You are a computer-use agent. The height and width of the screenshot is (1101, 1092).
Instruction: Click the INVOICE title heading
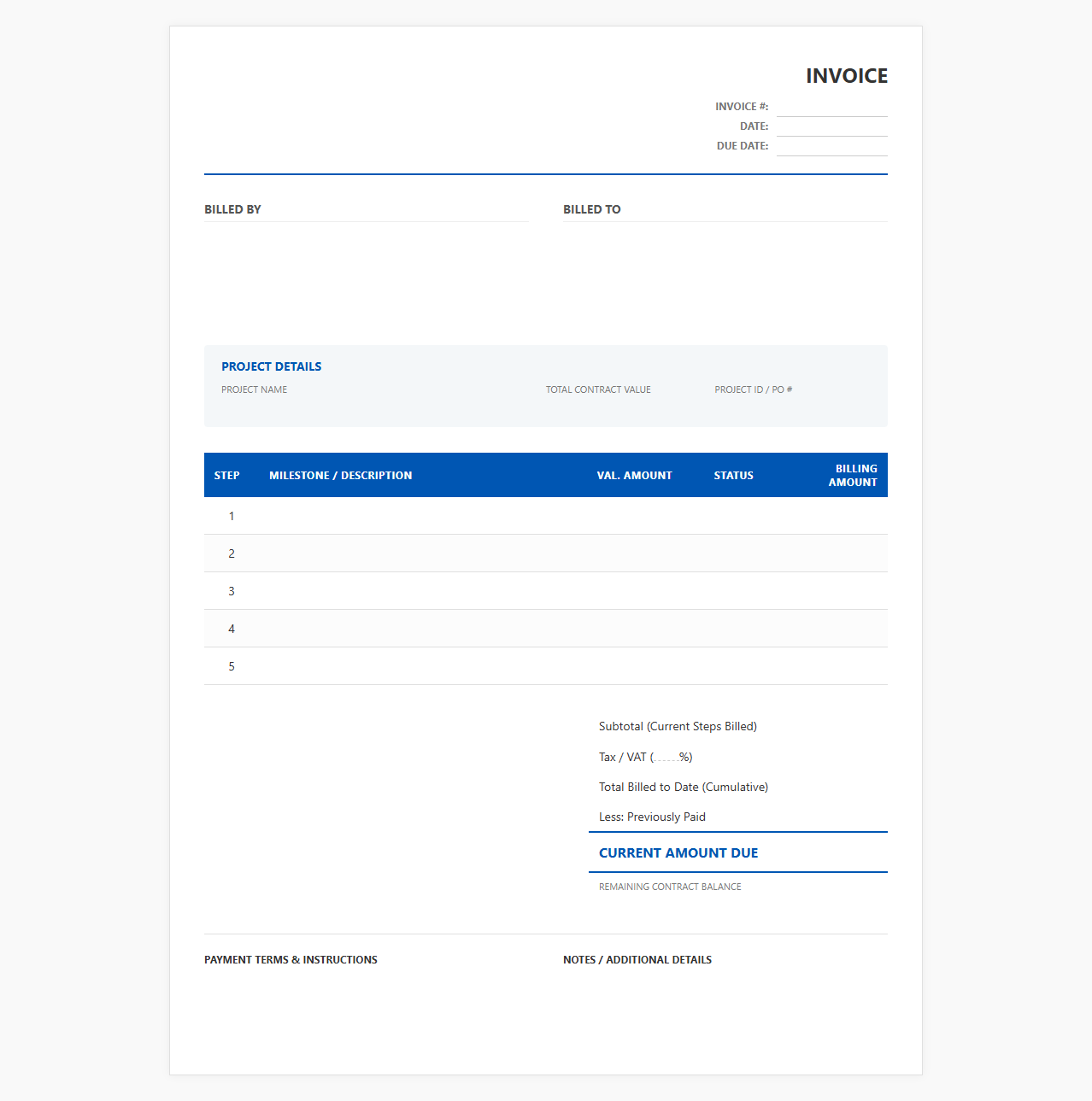pos(847,76)
